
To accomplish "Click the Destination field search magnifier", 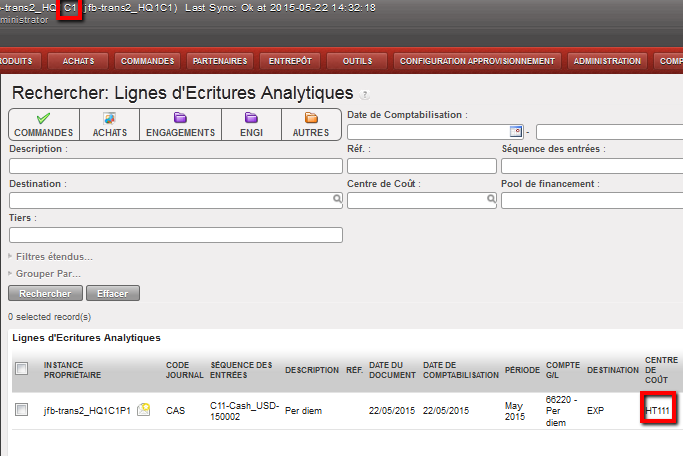I will tap(337, 200).
